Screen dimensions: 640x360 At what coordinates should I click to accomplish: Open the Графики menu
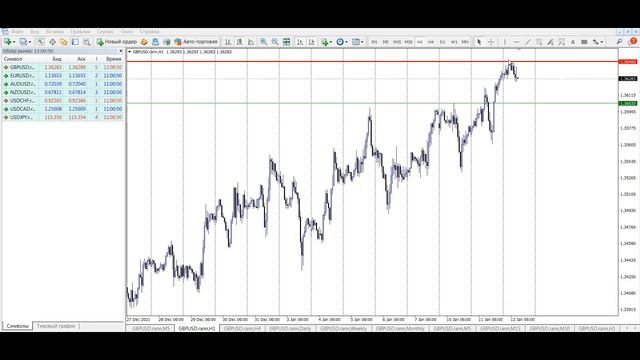click(80, 31)
